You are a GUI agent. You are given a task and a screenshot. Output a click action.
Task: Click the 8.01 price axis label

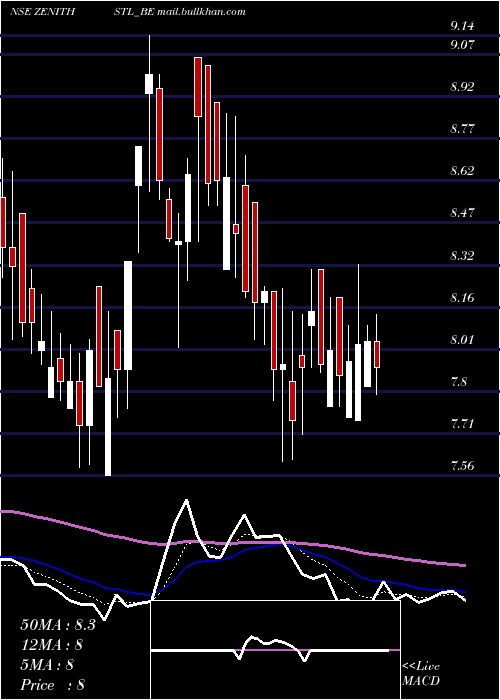(462, 340)
